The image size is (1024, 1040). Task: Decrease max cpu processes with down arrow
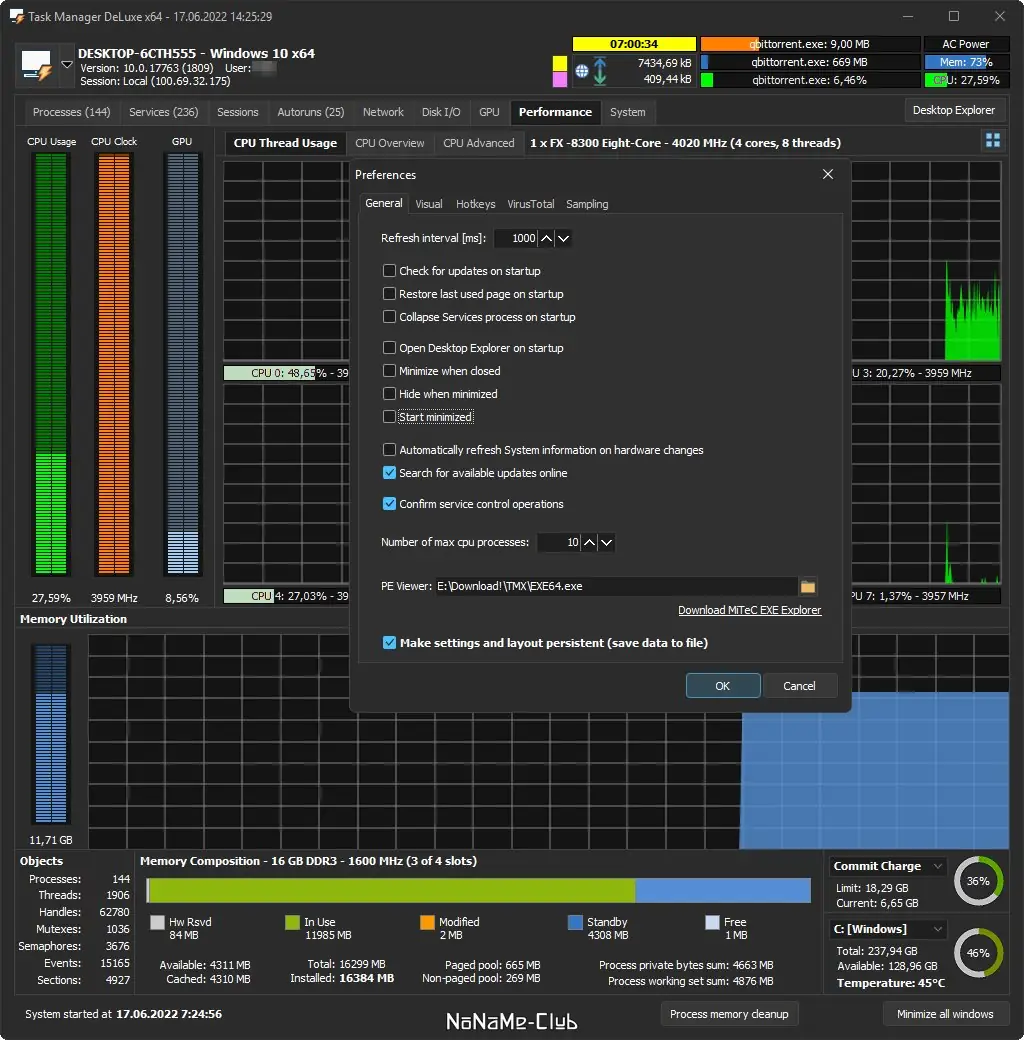click(606, 543)
